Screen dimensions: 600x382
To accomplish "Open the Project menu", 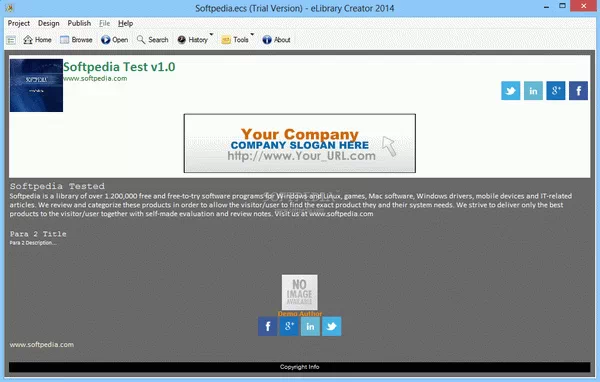I will [x=18, y=23].
